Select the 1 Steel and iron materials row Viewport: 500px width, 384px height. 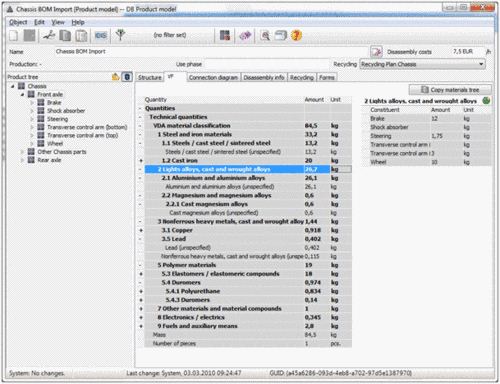pos(248,134)
